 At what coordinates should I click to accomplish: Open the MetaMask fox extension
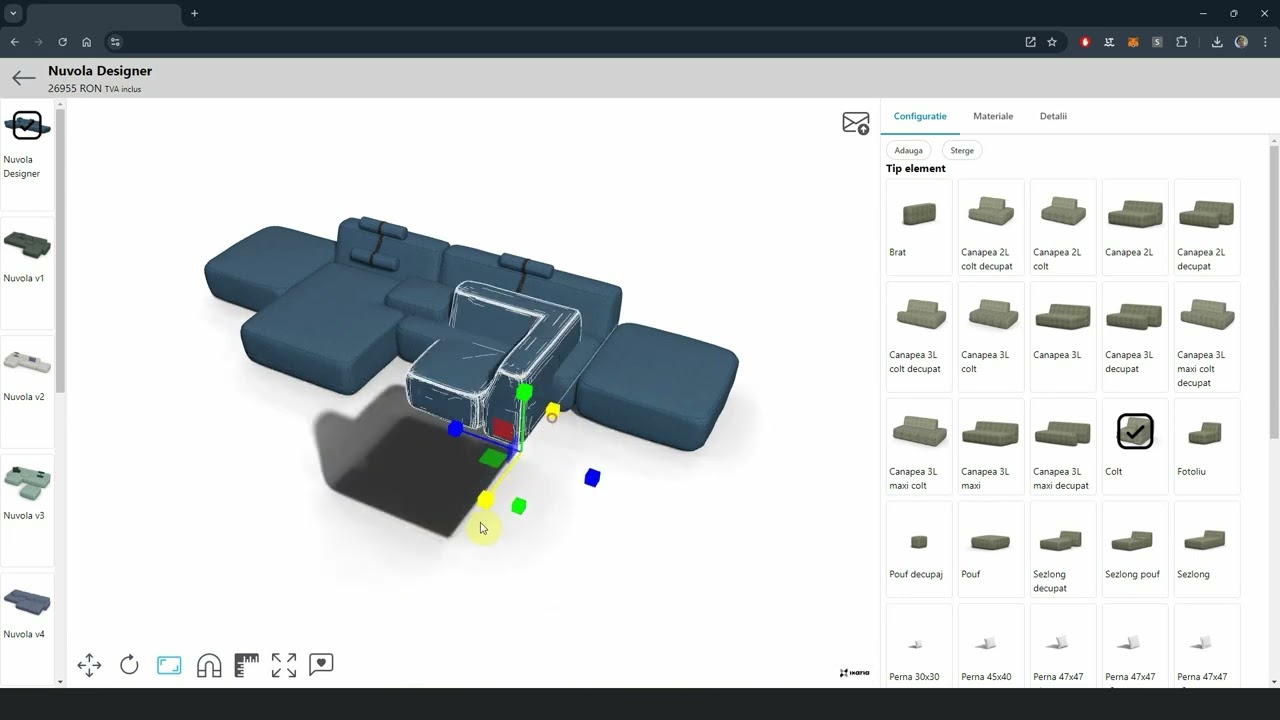click(x=1133, y=42)
